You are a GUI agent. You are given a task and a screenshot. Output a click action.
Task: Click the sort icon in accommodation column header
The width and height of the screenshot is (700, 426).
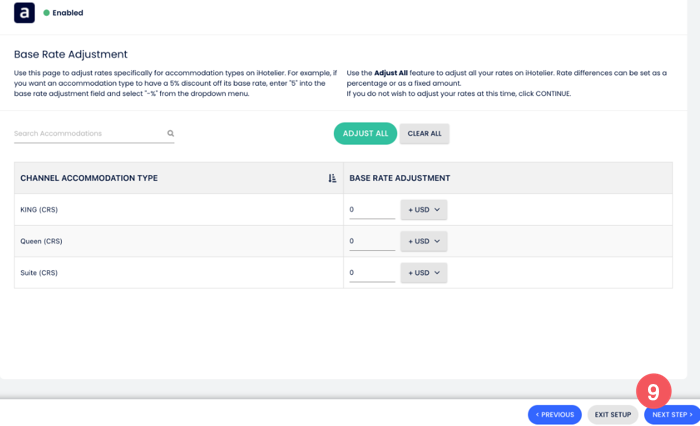[x=332, y=178]
